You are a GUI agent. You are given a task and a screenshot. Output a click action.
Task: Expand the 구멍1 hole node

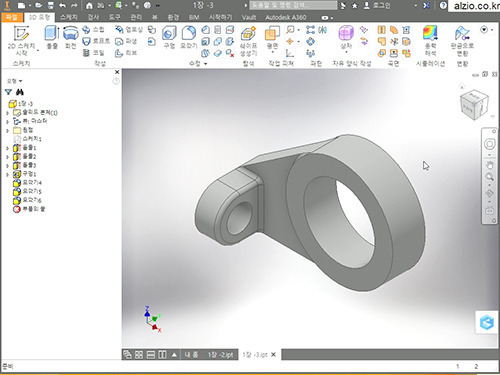pyautogui.click(x=7, y=174)
